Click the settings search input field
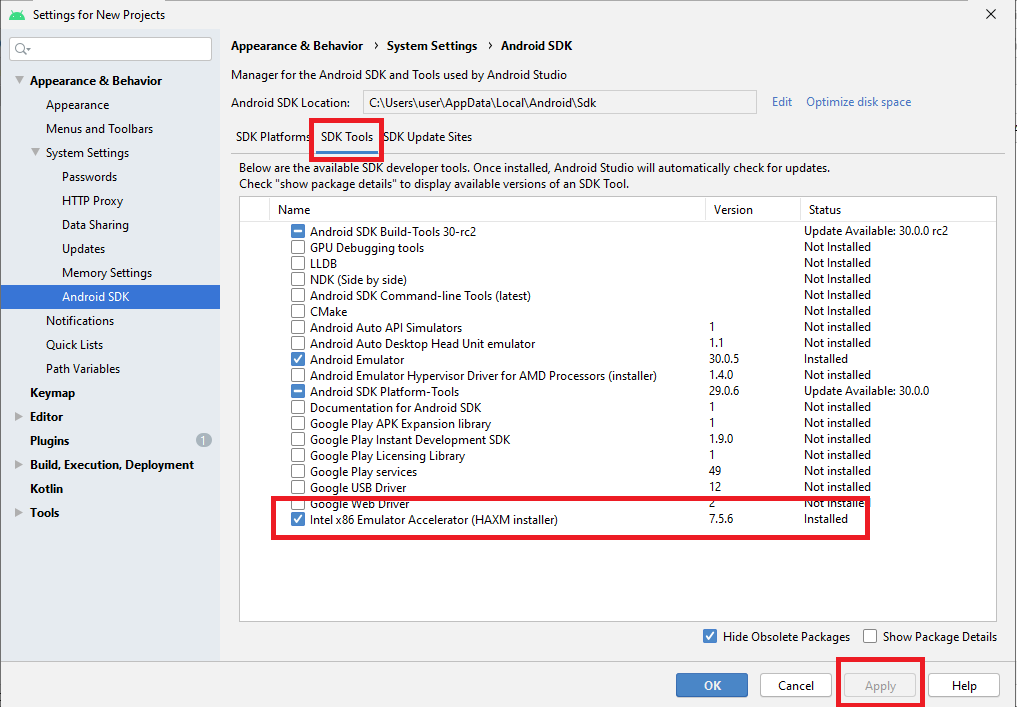This screenshot has height=707, width=1017. point(111,49)
